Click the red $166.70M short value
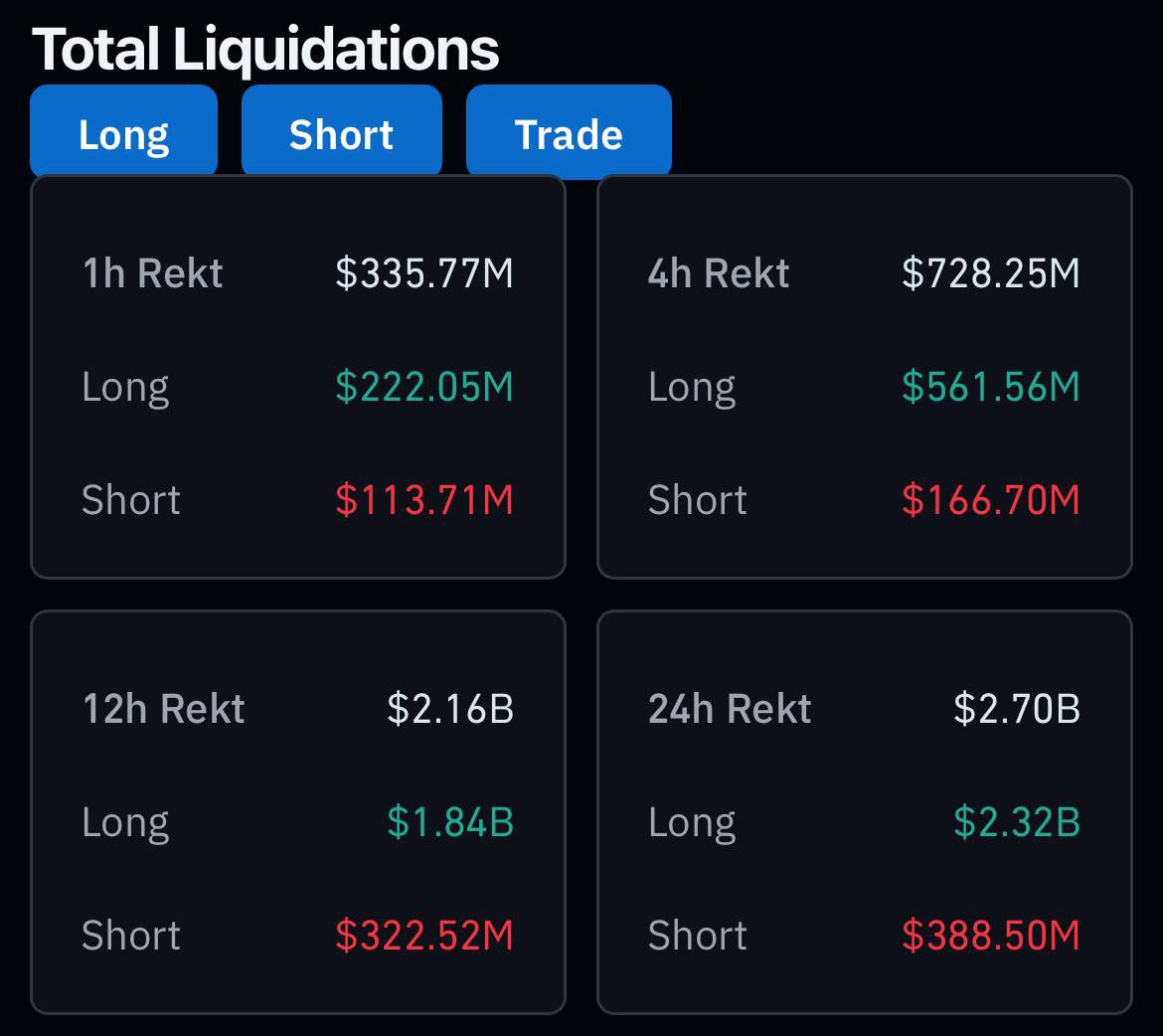 (x=991, y=500)
